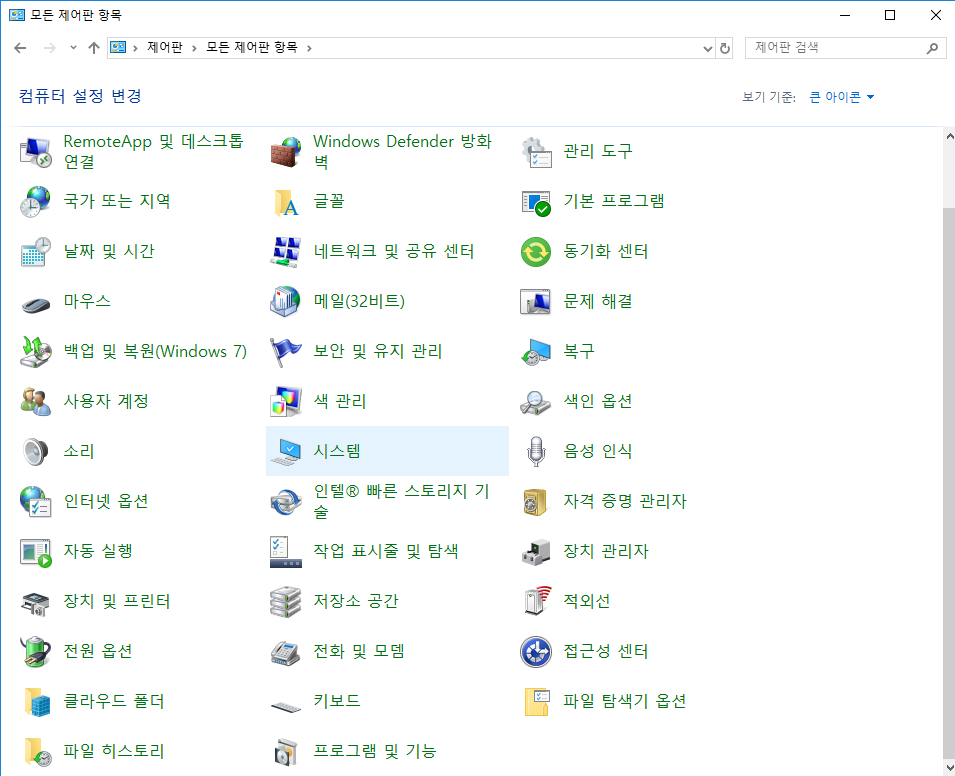Image resolution: width=955 pixels, height=776 pixels.
Task: Click the 프로그램 및 기능 icon
Action: pyautogui.click(x=286, y=751)
